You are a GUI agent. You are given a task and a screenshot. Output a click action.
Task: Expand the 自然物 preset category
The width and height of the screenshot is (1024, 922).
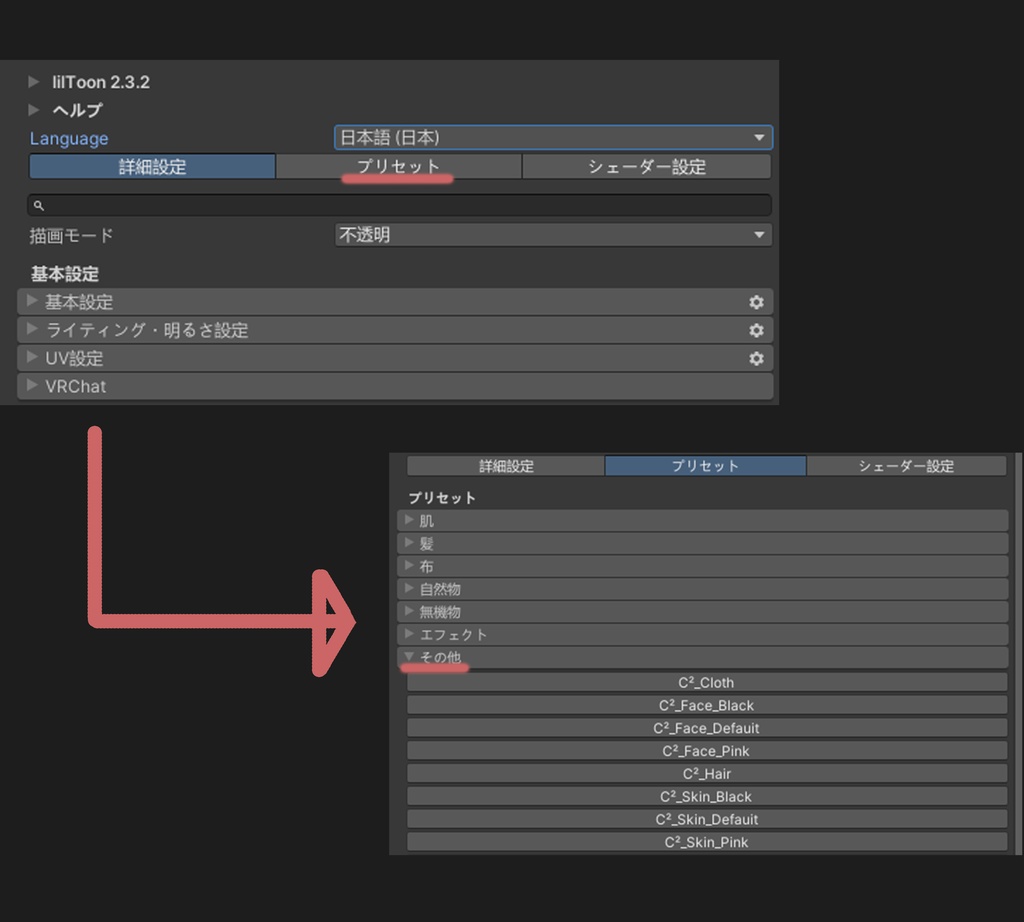pyautogui.click(x=703, y=589)
